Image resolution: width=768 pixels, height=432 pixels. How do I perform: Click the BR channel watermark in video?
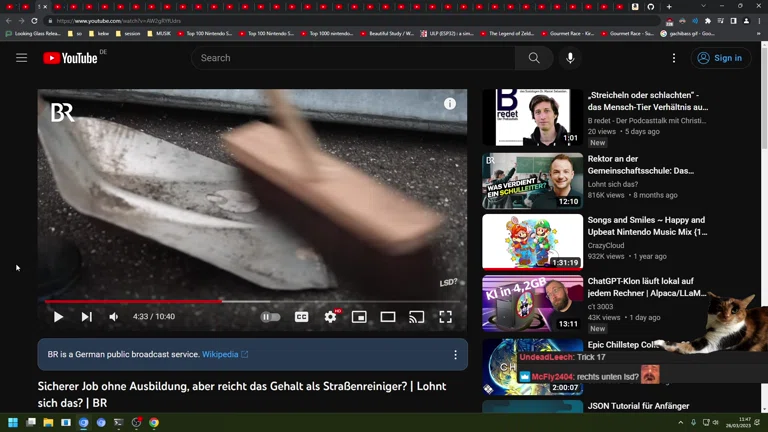[62, 112]
